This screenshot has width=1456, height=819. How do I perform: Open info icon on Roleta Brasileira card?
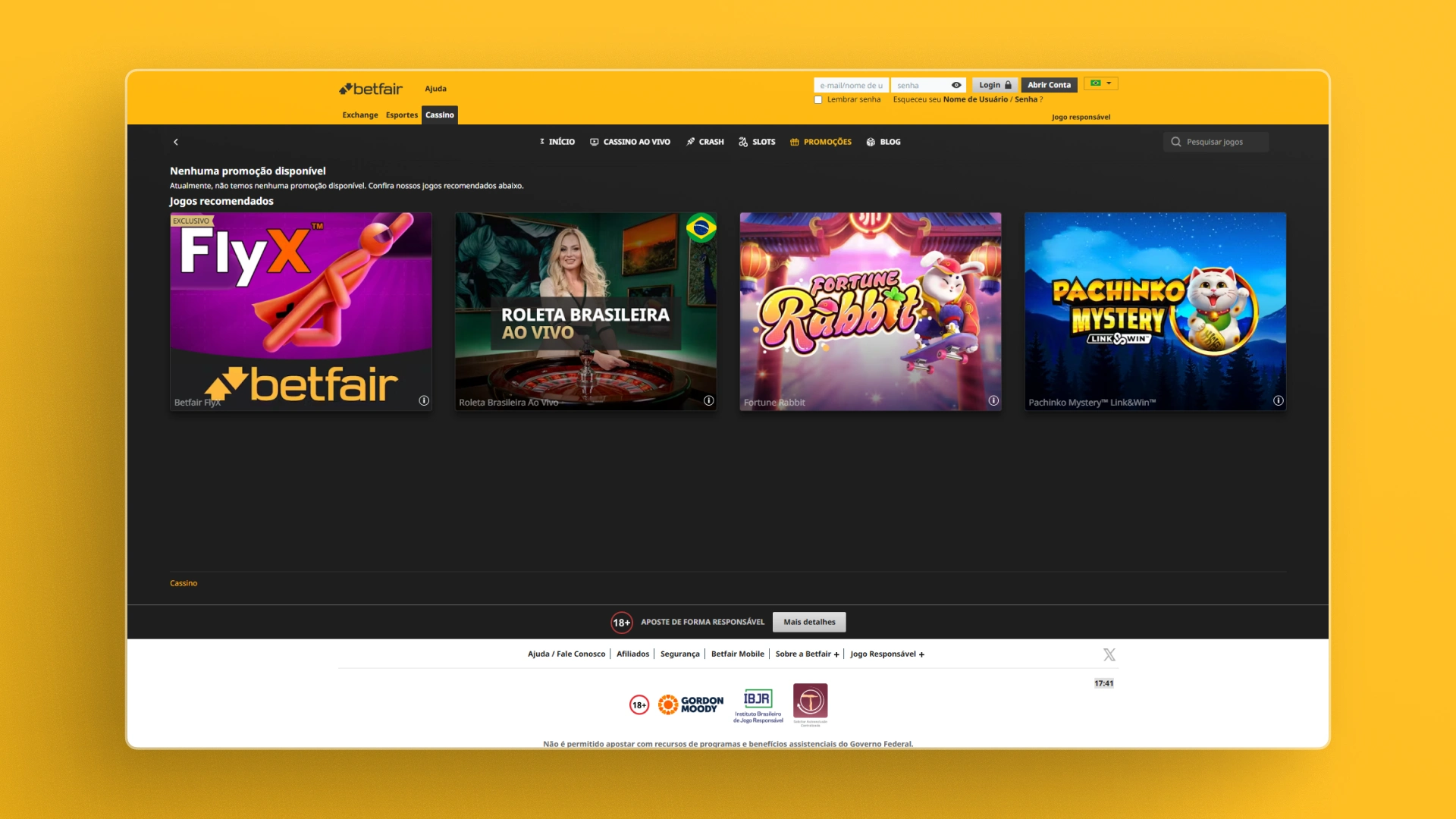pos(708,400)
